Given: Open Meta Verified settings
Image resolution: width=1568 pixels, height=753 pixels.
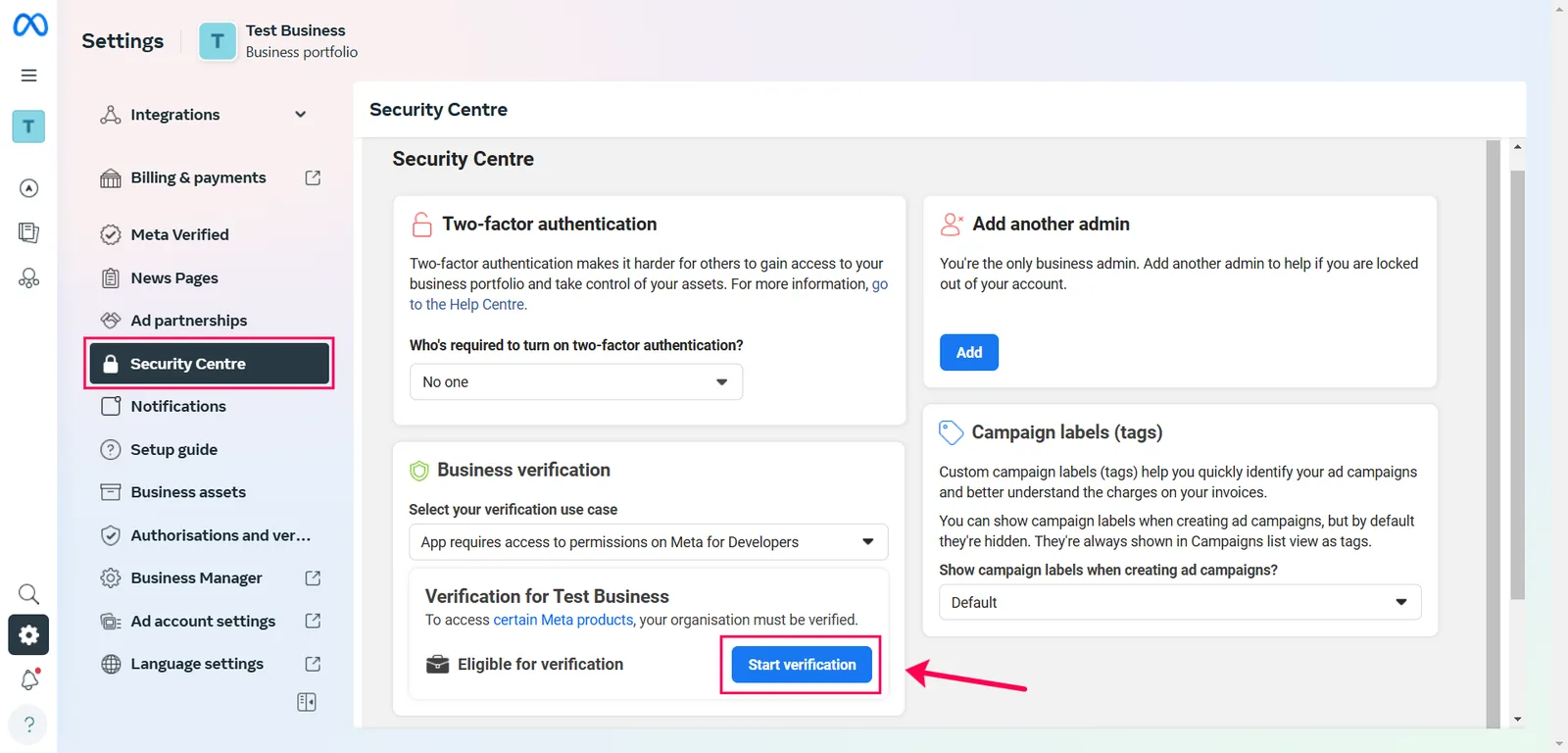Looking at the screenshot, I should [x=210, y=234].
